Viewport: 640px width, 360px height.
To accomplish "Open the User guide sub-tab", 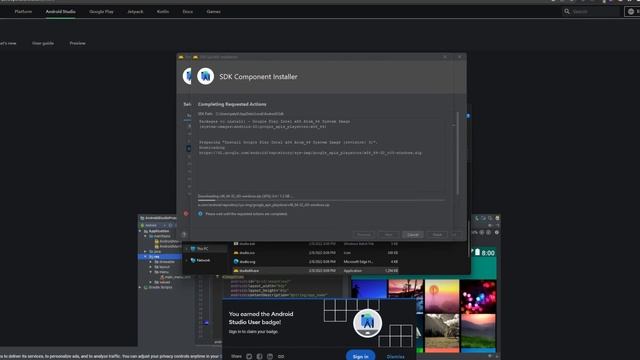I will click(x=43, y=43).
